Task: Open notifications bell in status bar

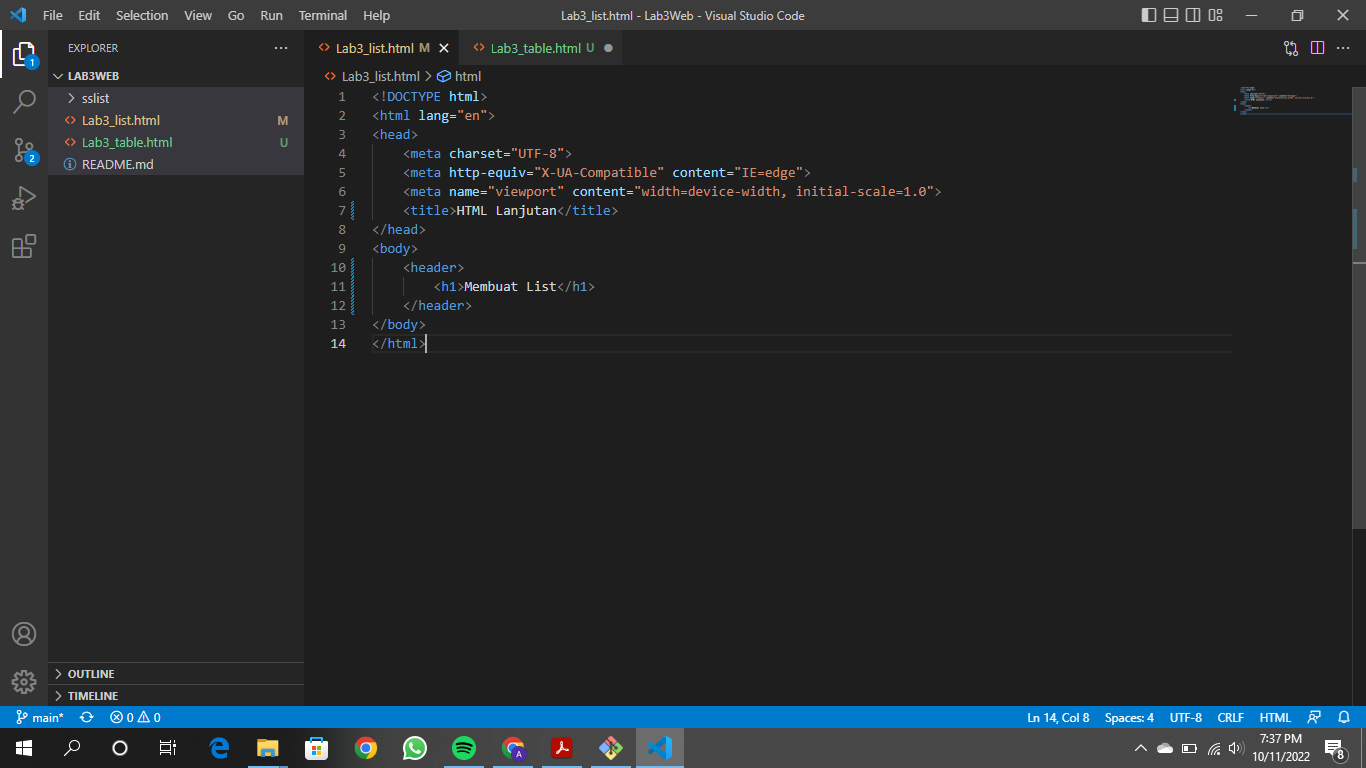Action: (x=1345, y=718)
